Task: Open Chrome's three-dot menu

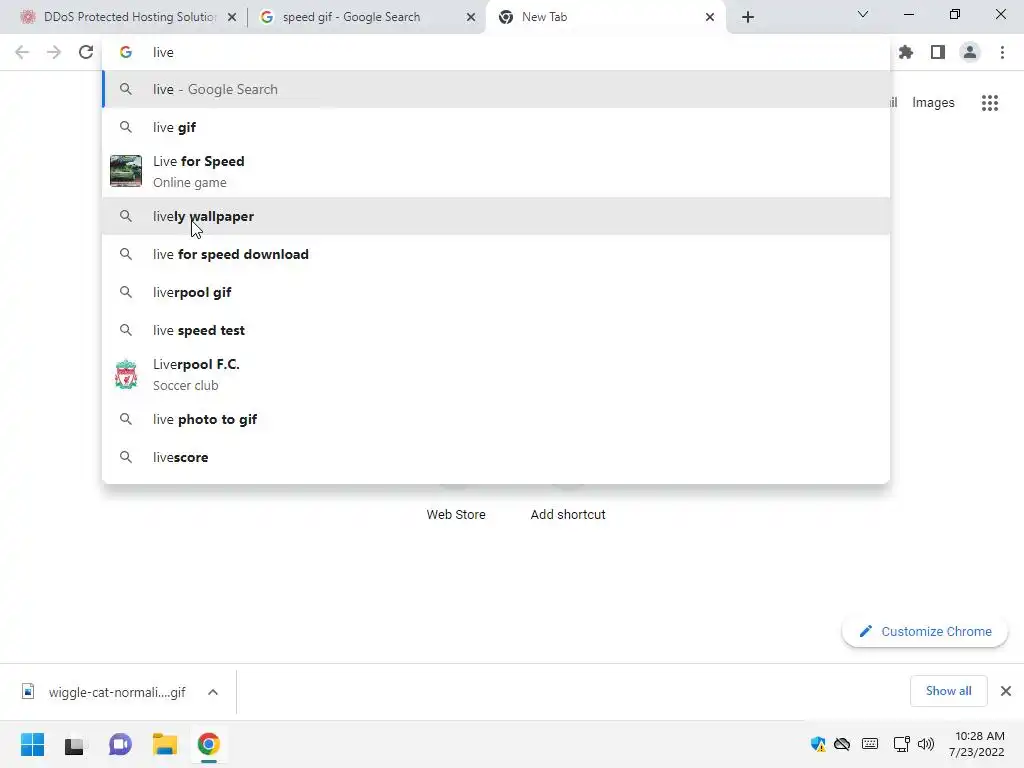Action: [x=1002, y=52]
